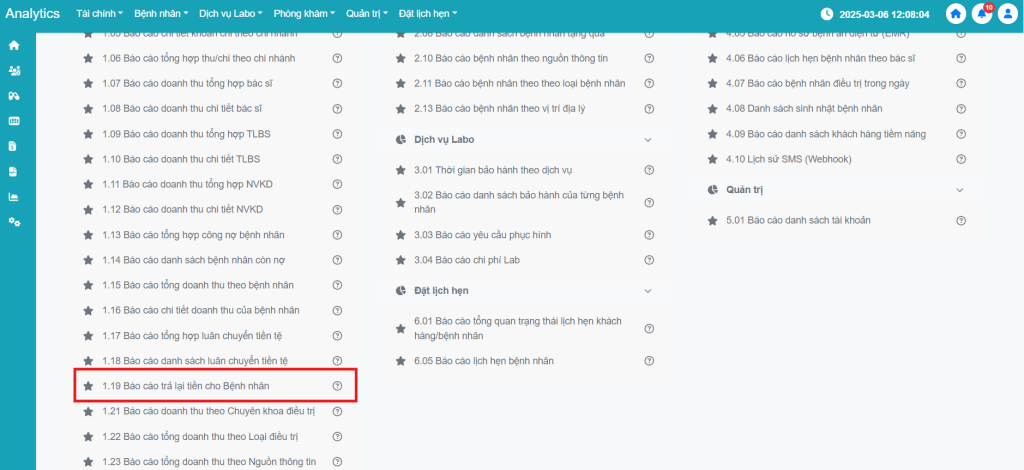The width and height of the screenshot is (1024, 470).
Task: Star report 1.07 doanh thu tổng hợp bác sĩ
Action: (x=89, y=82)
